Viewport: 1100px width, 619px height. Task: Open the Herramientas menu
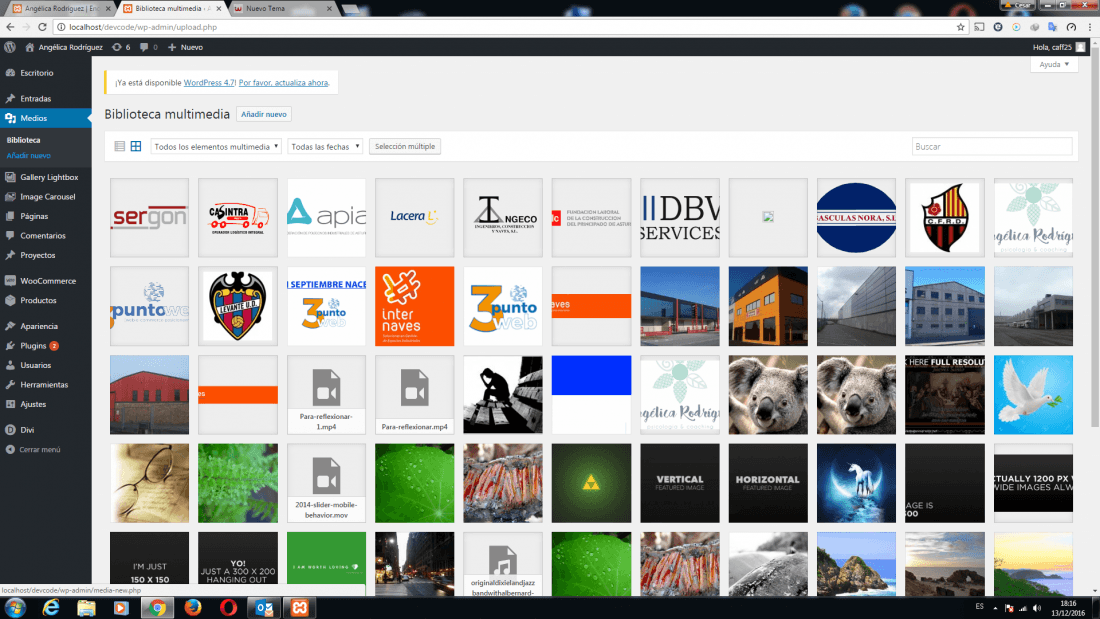click(x=46, y=385)
